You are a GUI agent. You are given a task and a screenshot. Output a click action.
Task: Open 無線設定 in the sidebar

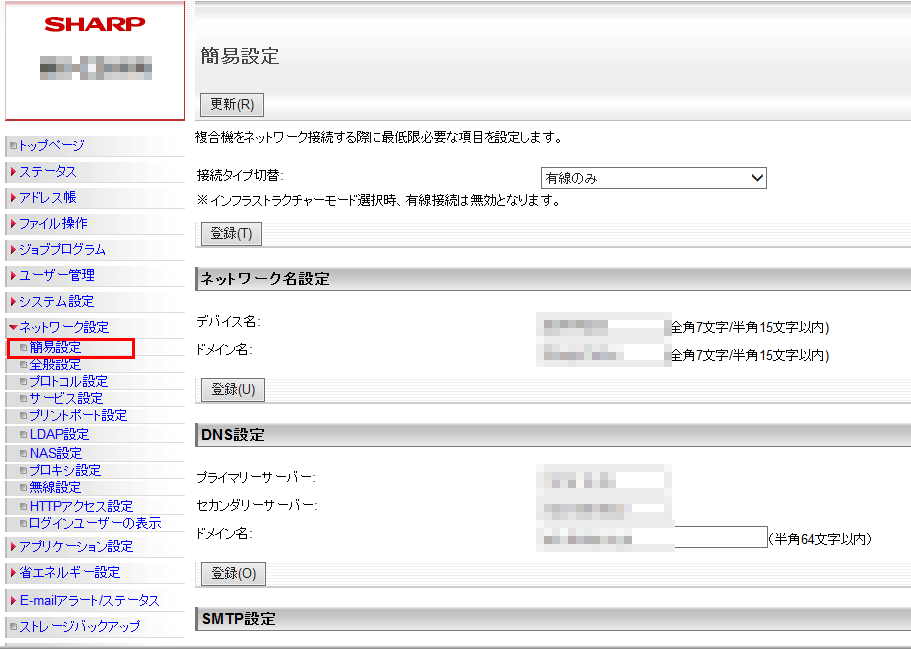point(55,487)
